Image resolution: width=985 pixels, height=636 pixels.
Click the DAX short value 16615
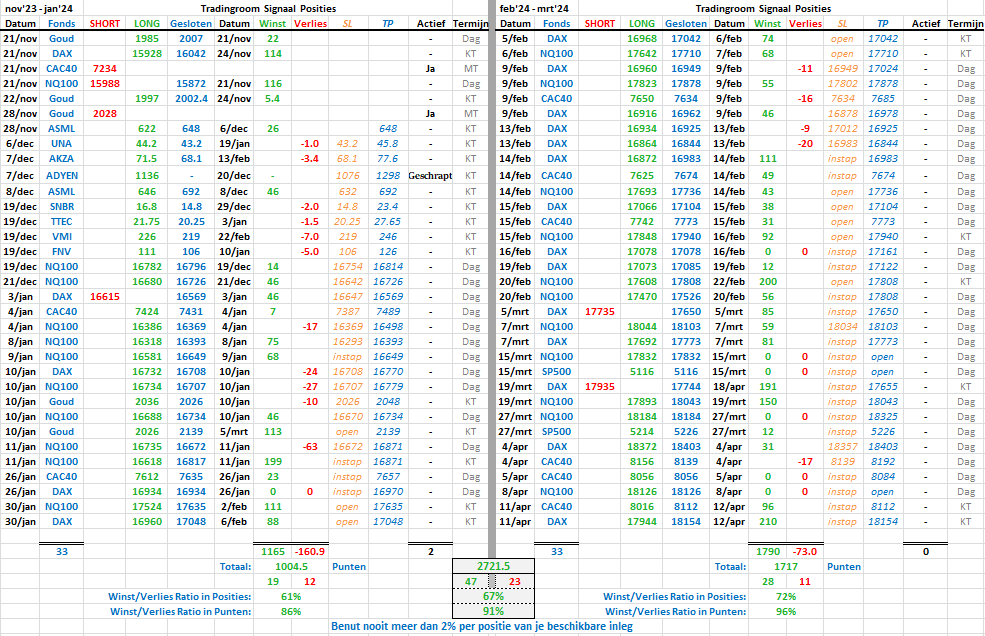(105, 297)
